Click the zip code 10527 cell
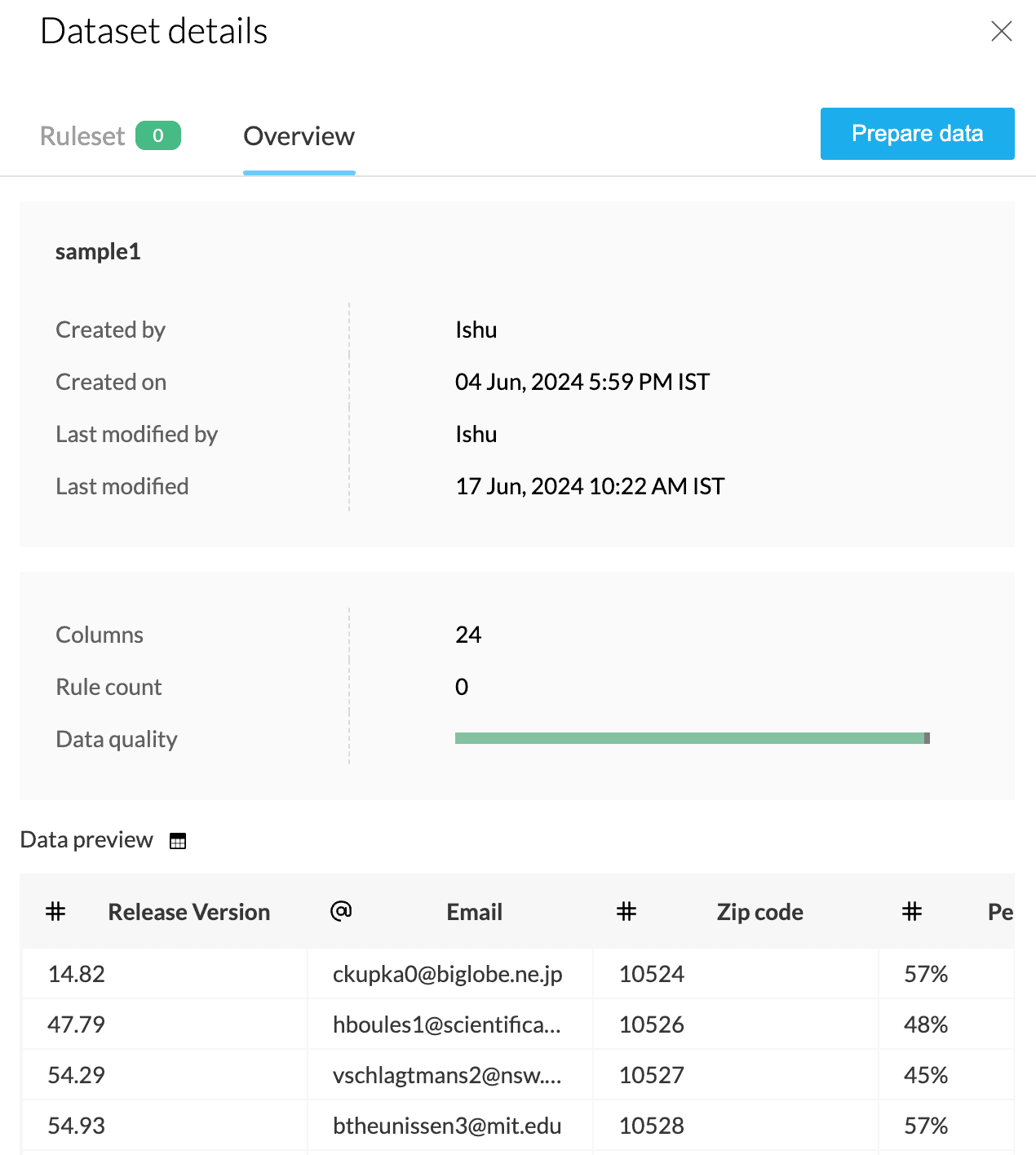 pos(652,1075)
